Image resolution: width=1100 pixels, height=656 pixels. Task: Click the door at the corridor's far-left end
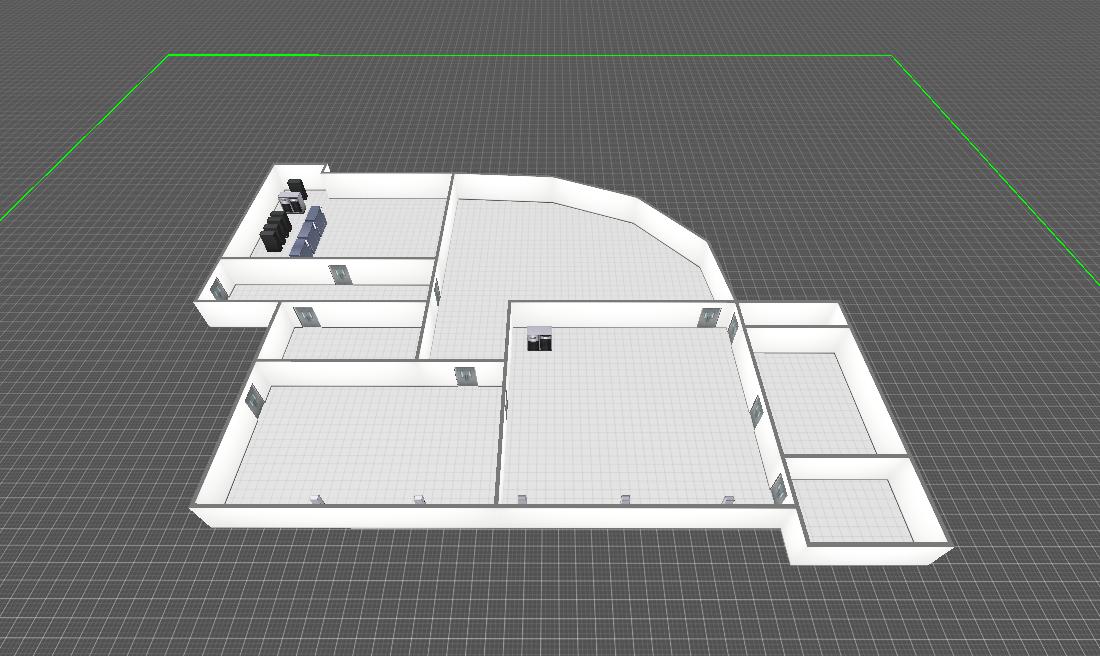click(x=218, y=290)
